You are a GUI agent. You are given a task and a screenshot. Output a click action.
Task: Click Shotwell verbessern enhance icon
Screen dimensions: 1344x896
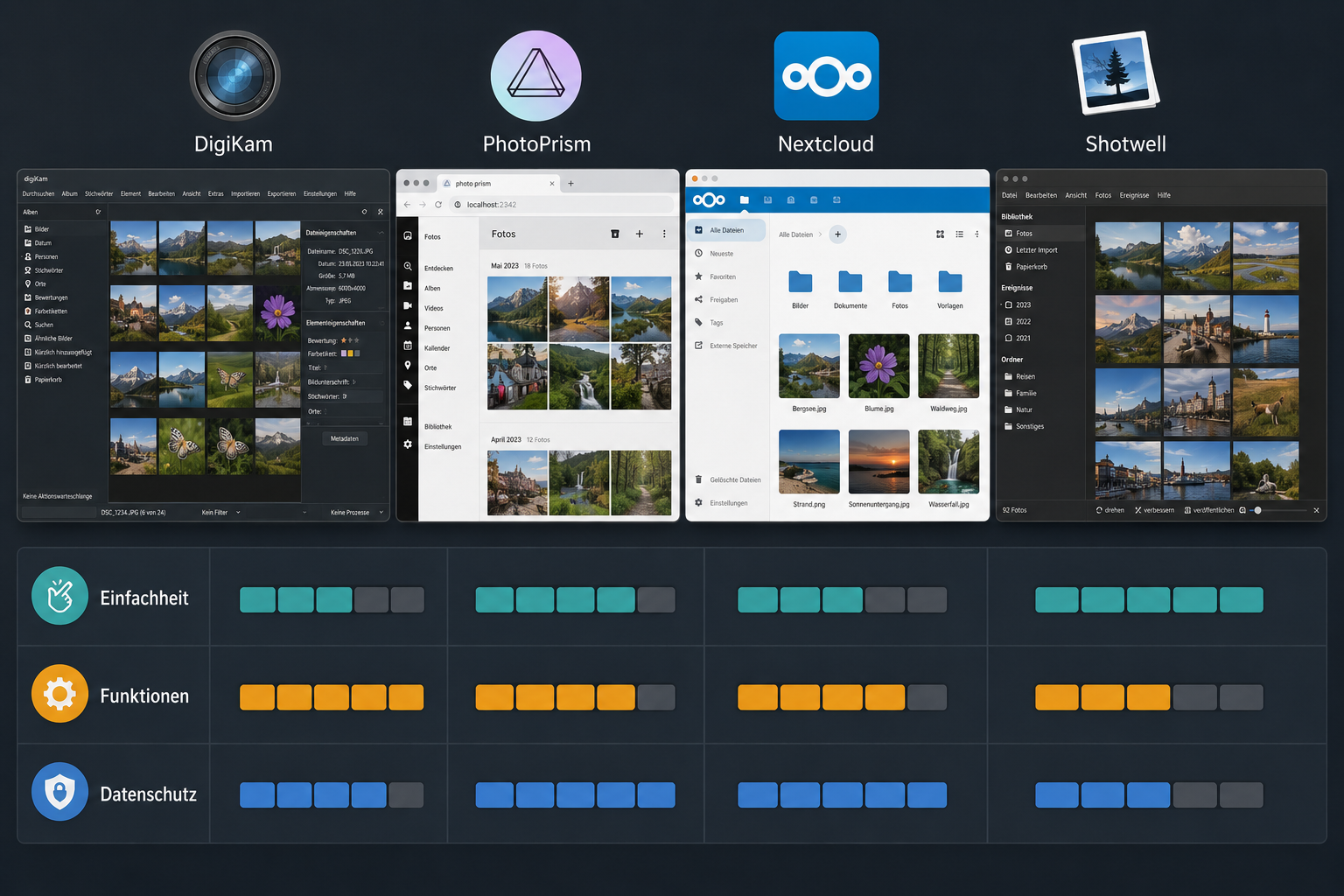(1138, 510)
